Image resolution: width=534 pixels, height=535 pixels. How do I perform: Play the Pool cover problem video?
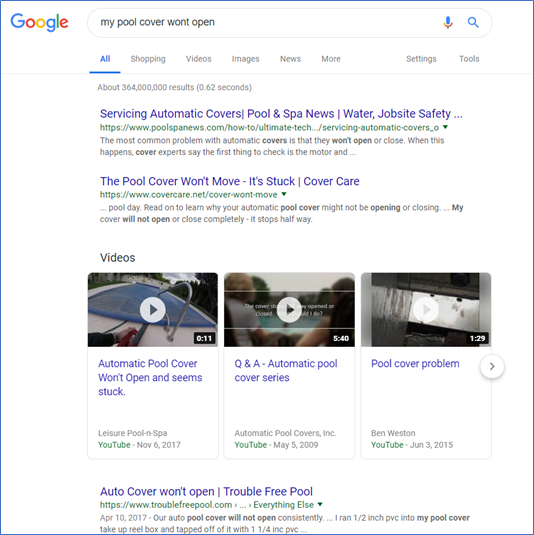[426, 310]
